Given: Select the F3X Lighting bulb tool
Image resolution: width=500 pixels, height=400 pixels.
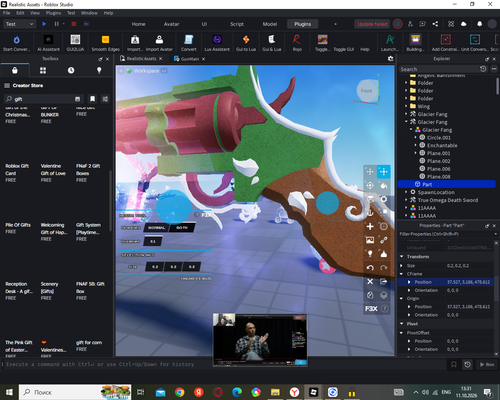Looking at the screenshot, I should click(370, 254).
